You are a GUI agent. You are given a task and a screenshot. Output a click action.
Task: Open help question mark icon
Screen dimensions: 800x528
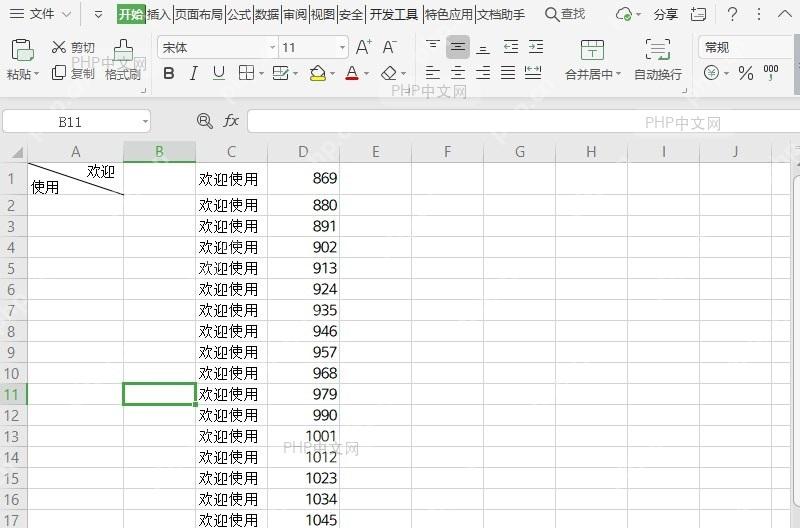click(732, 14)
